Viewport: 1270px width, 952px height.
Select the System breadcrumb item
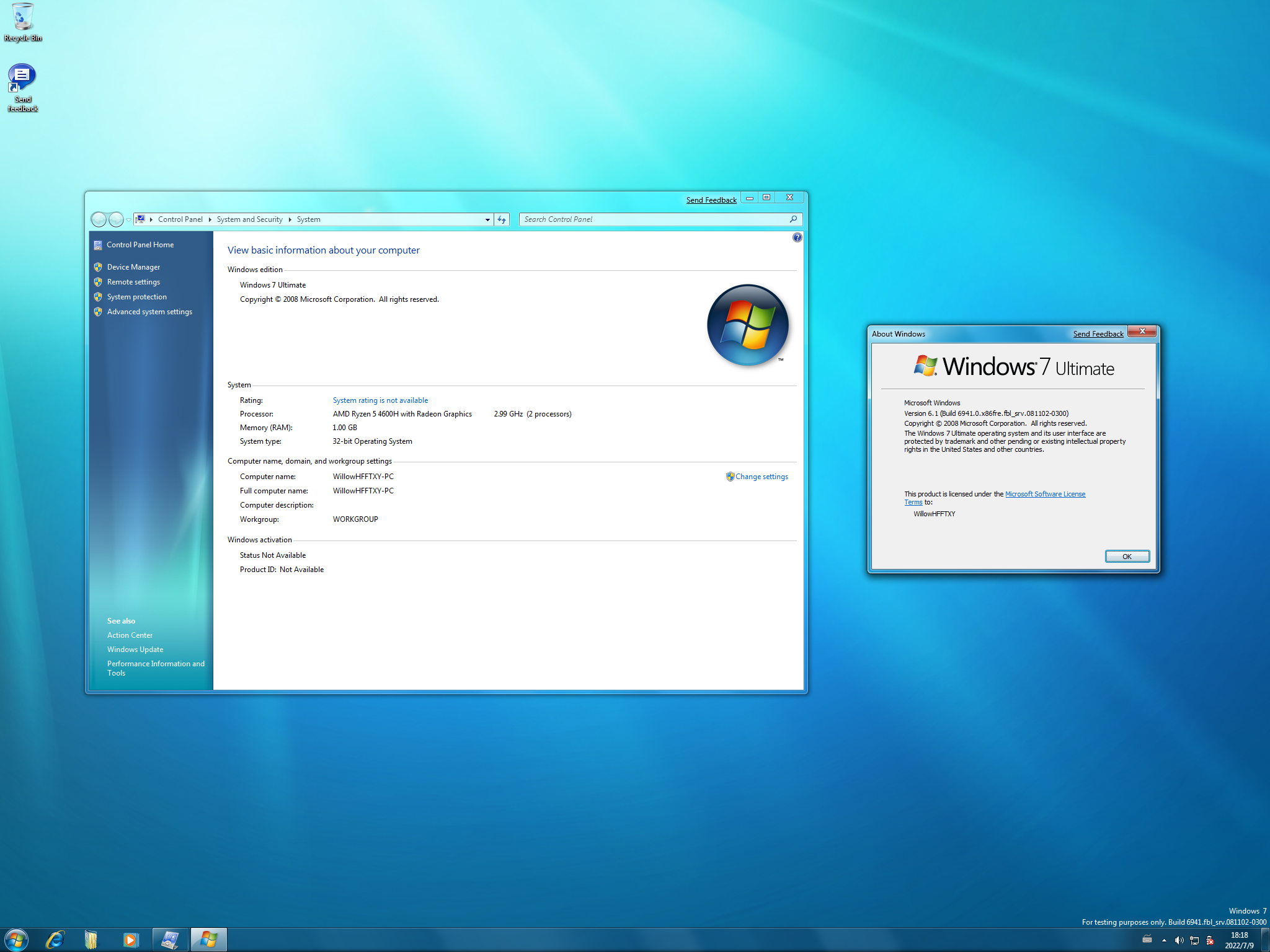[308, 219]
